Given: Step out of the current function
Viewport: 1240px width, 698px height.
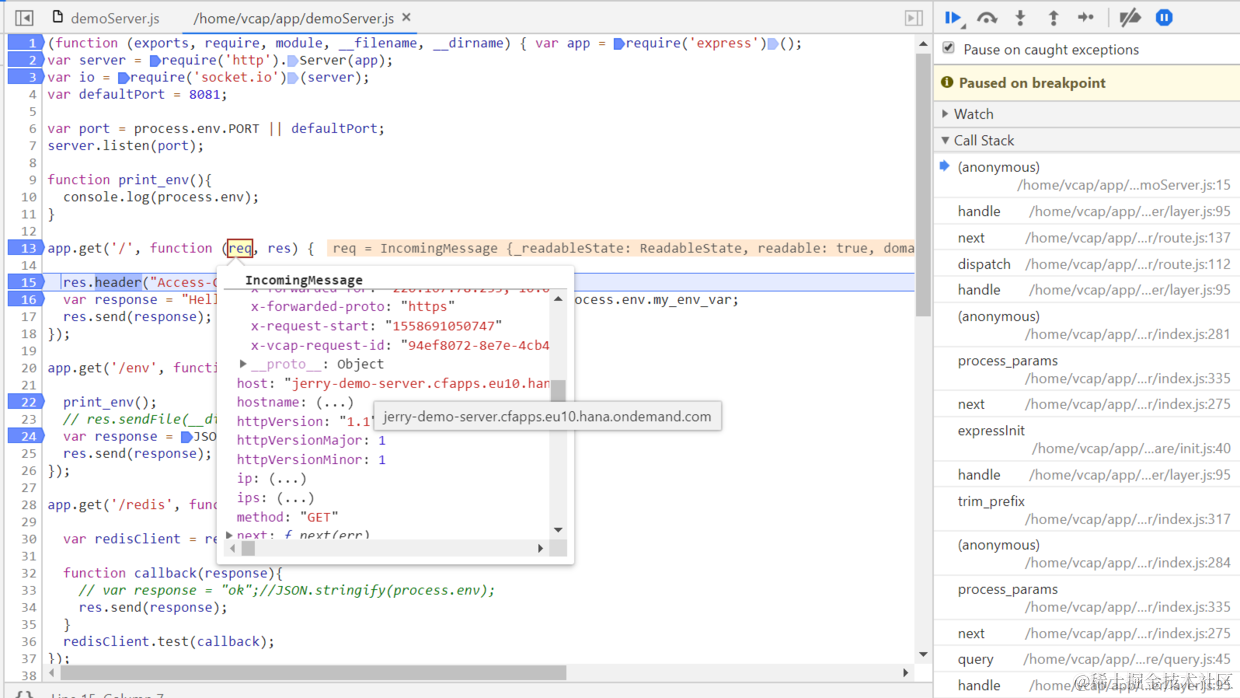Looking at the screenshot, I should tap(1053, 18).
